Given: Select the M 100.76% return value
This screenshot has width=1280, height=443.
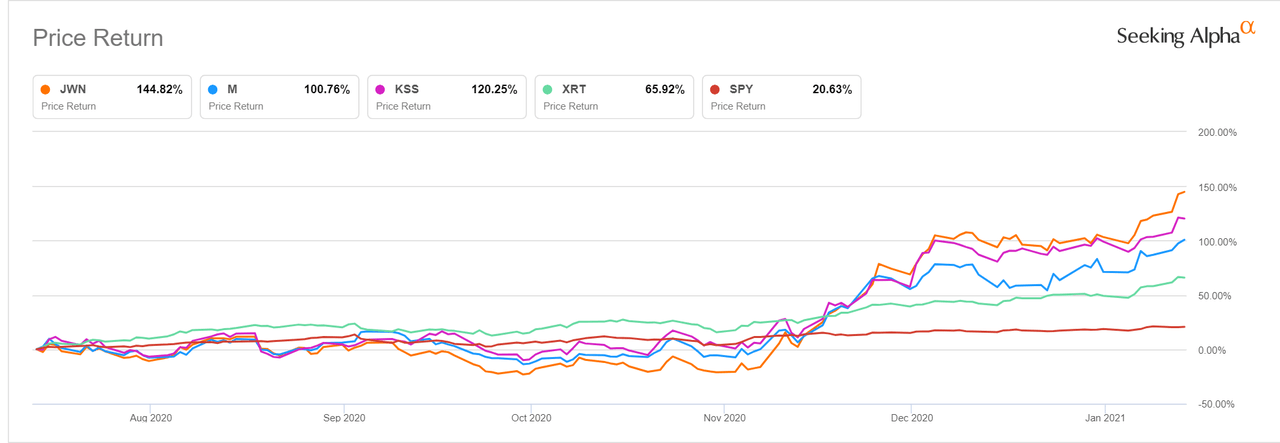Looking at the screenshot, I should tap(327, 90).
